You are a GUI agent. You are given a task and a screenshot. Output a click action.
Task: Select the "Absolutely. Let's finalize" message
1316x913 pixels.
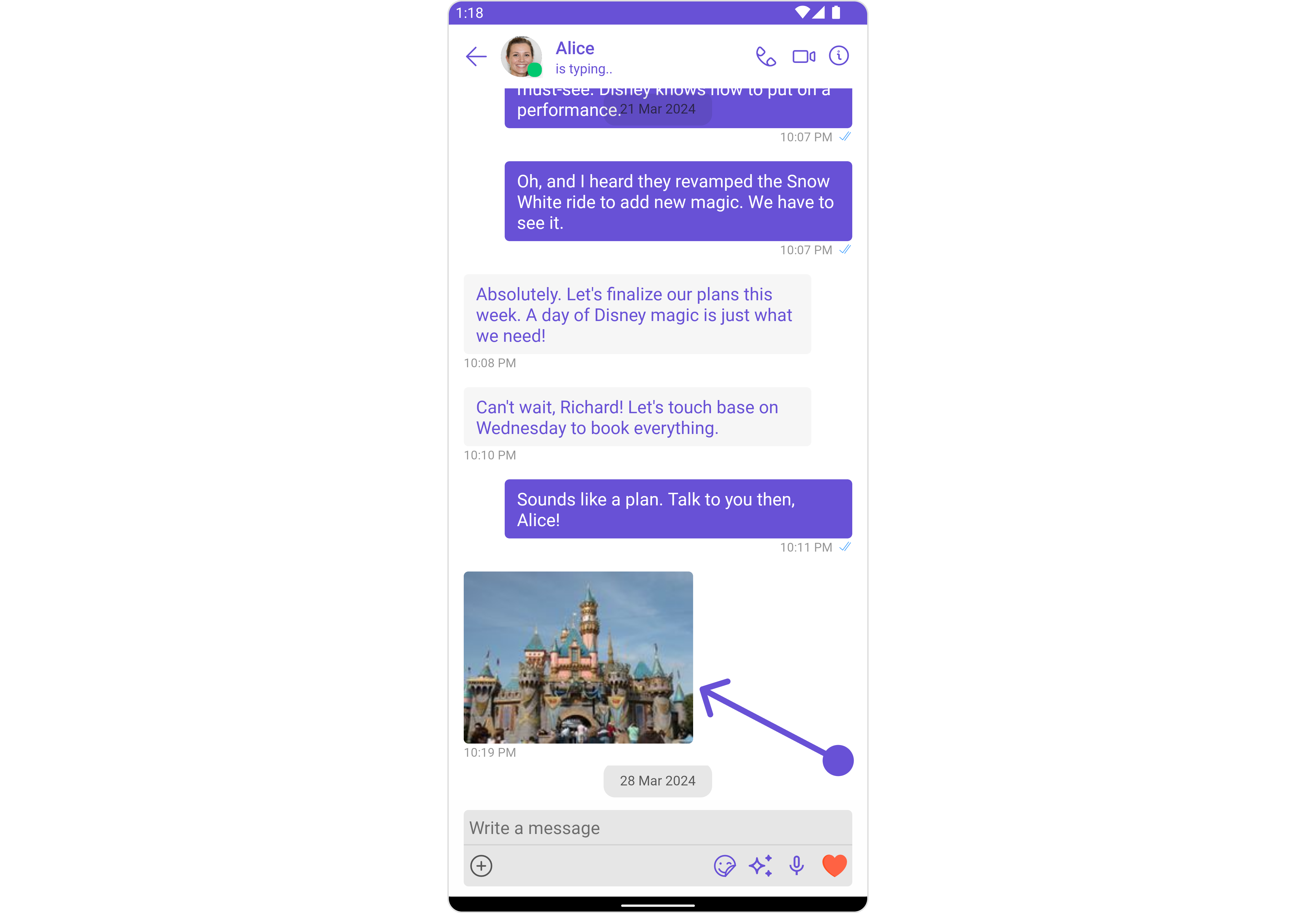pyautogui.click(x=637, y=314)
